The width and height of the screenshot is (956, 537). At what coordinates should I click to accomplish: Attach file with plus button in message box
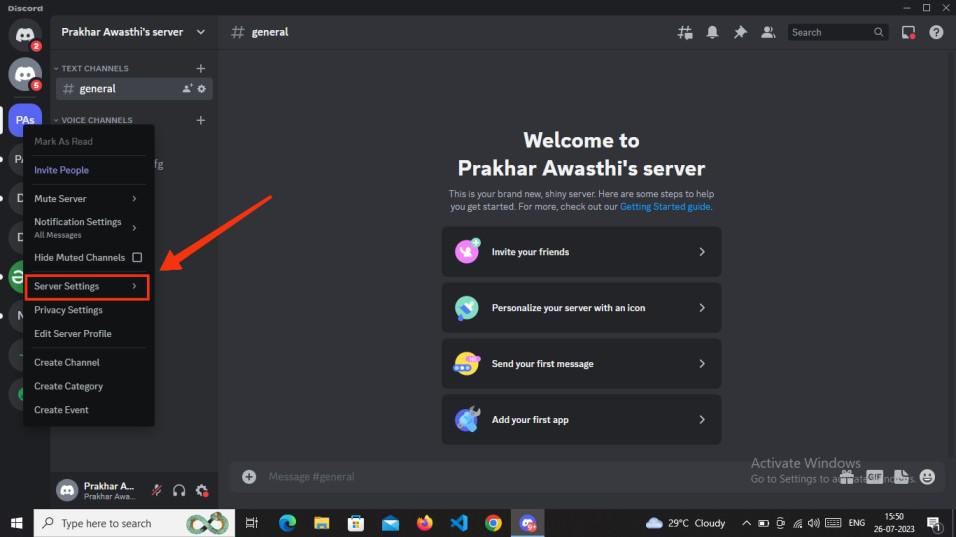(x=249, y=477)
